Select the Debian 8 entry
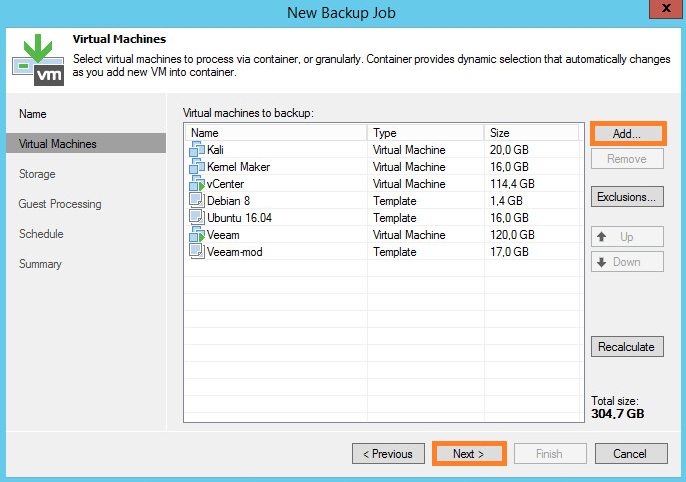 (x=228, y=201)
